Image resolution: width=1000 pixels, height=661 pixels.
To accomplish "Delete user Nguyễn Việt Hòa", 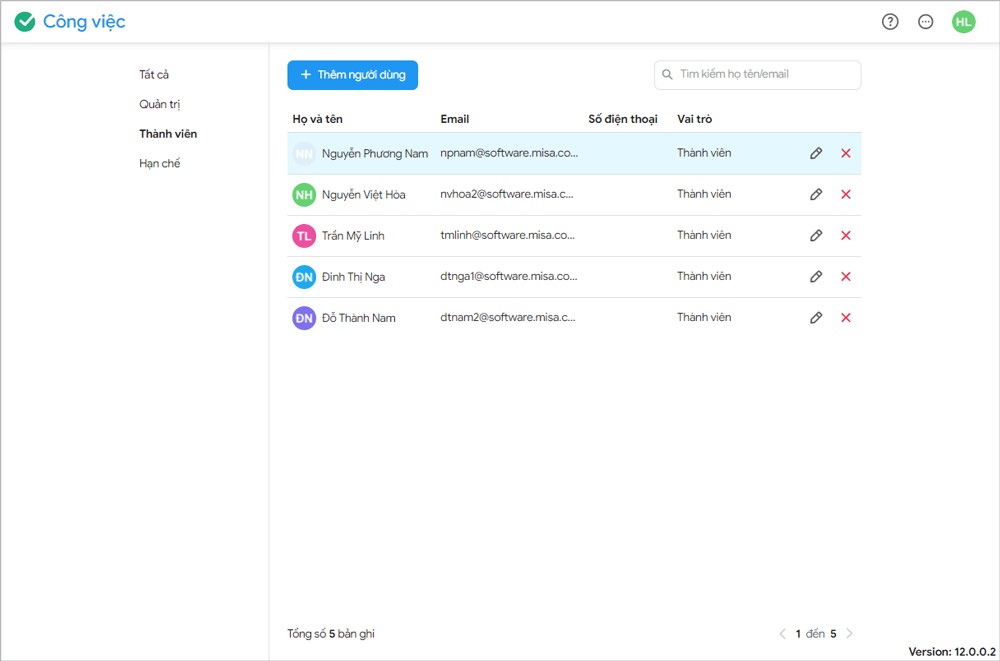I will tap(846, 194).
